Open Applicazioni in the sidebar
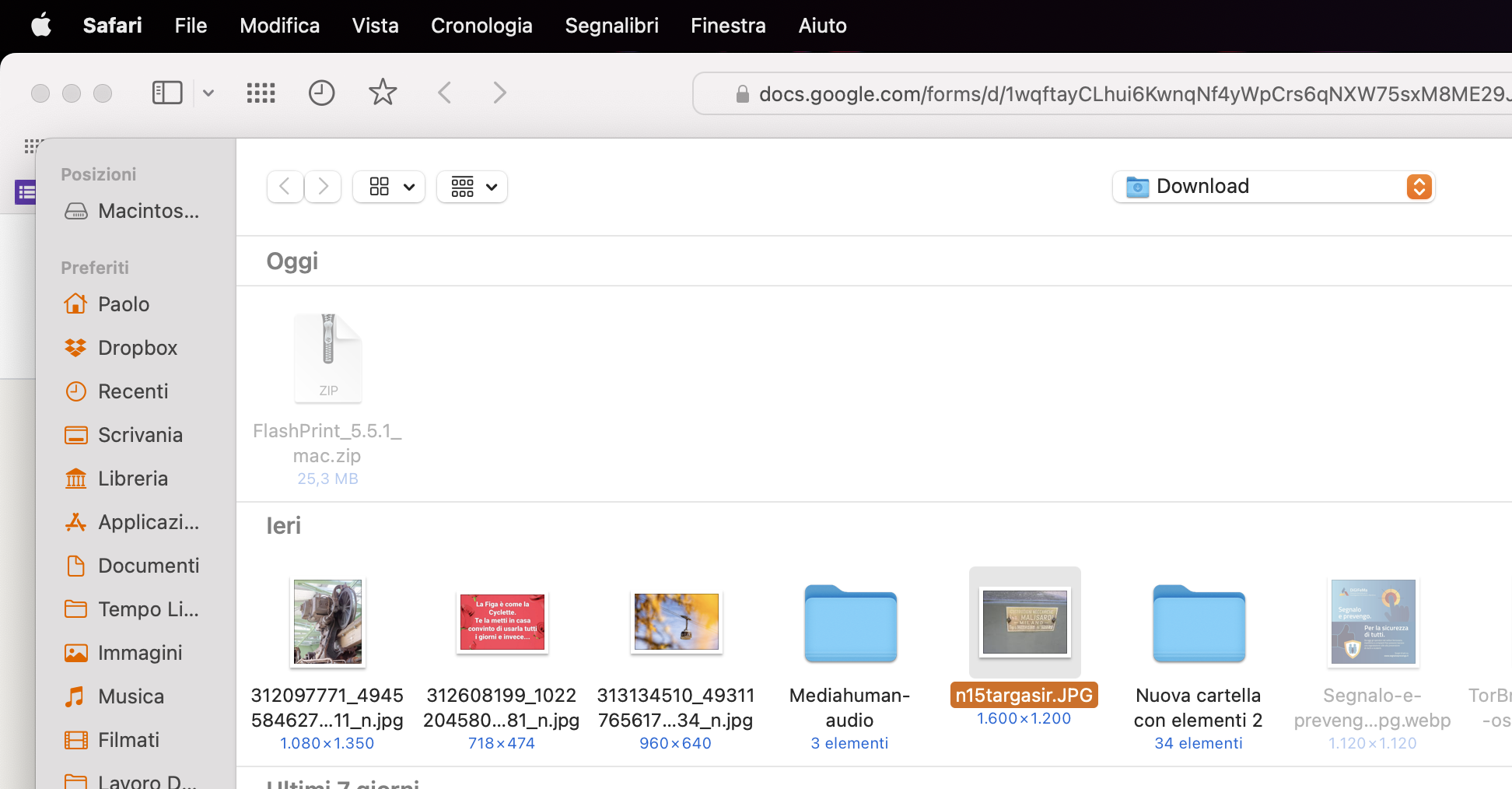The image size is (1512, 789). coord(132,522)
